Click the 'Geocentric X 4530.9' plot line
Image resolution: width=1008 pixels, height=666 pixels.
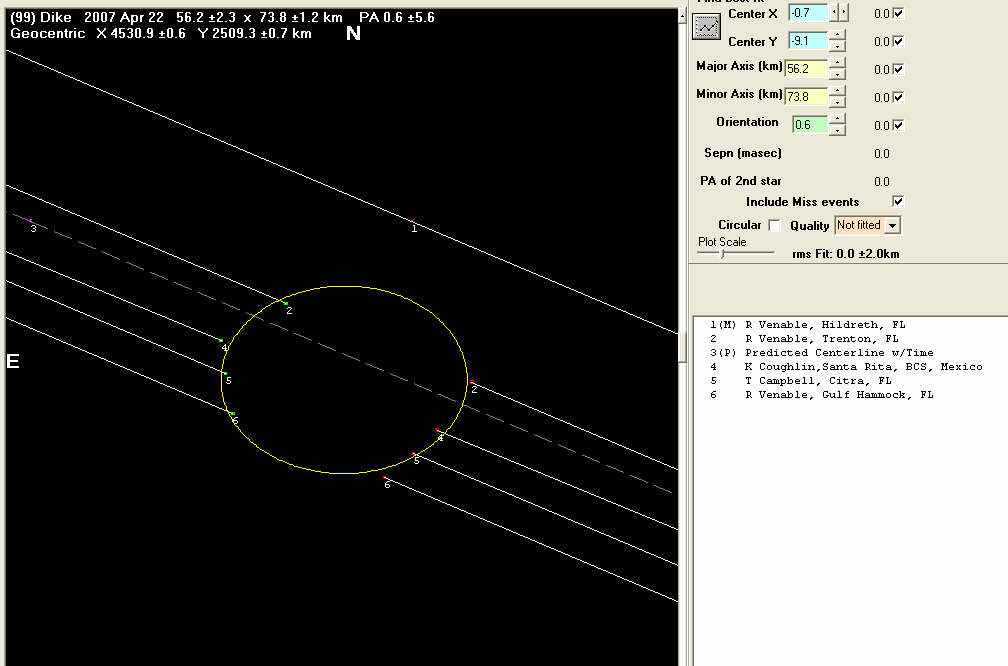161,33
